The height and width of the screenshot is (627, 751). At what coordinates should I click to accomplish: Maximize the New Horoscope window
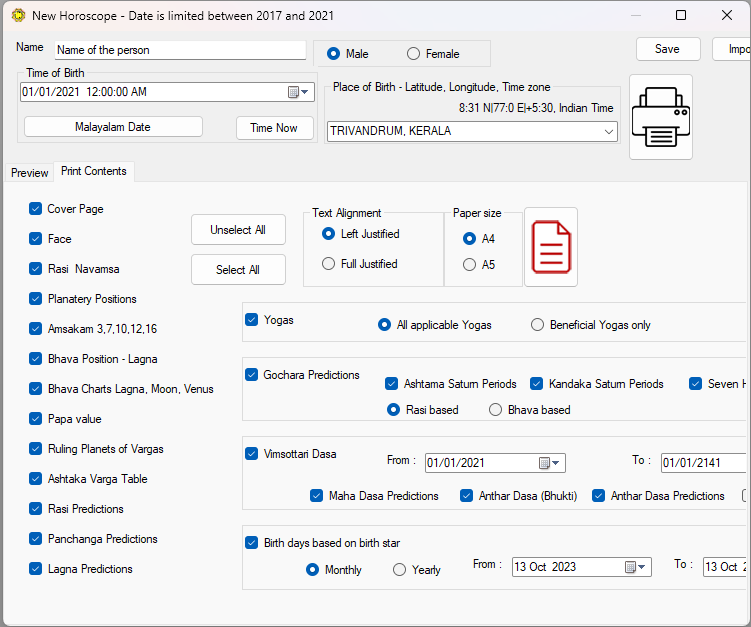coord(681,15)
